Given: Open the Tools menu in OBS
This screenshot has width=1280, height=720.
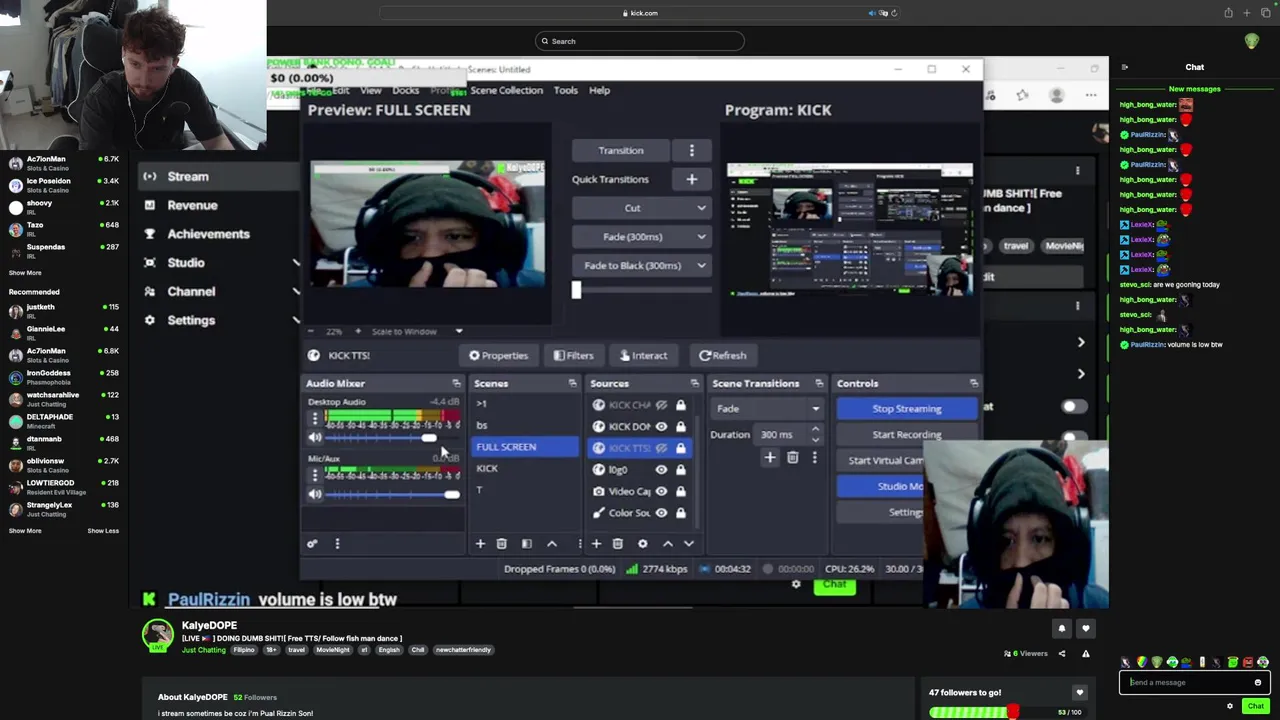Looking at the screenshot, I should pyautogui.click(x=566, y=90).
